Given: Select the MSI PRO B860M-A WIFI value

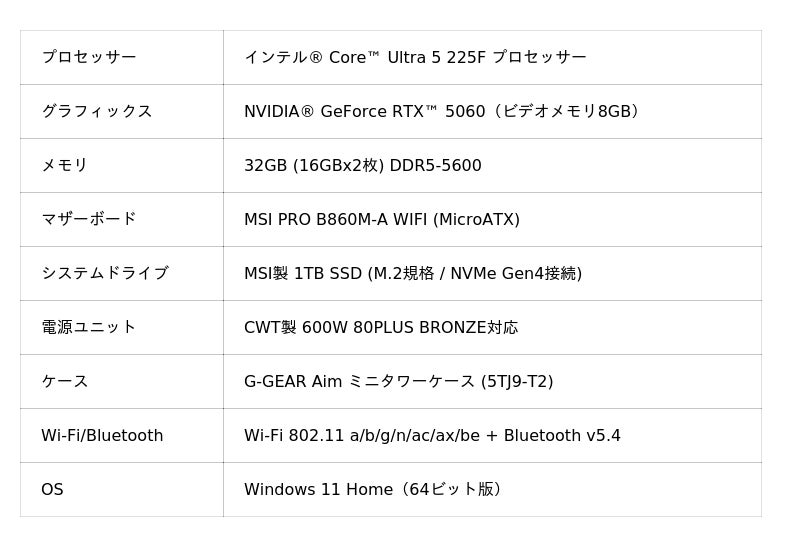Looking at the screenshot, I should click(x=381, y=220).
